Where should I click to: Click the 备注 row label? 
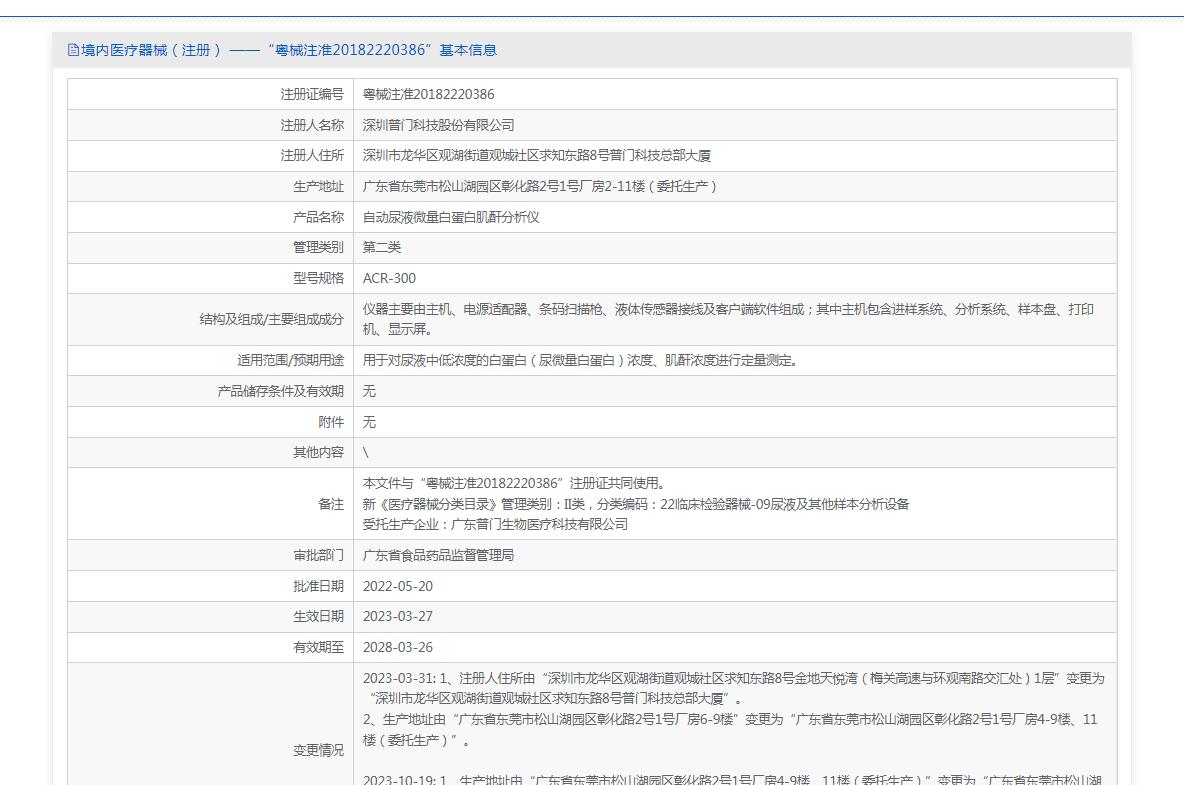click(330, 504)
